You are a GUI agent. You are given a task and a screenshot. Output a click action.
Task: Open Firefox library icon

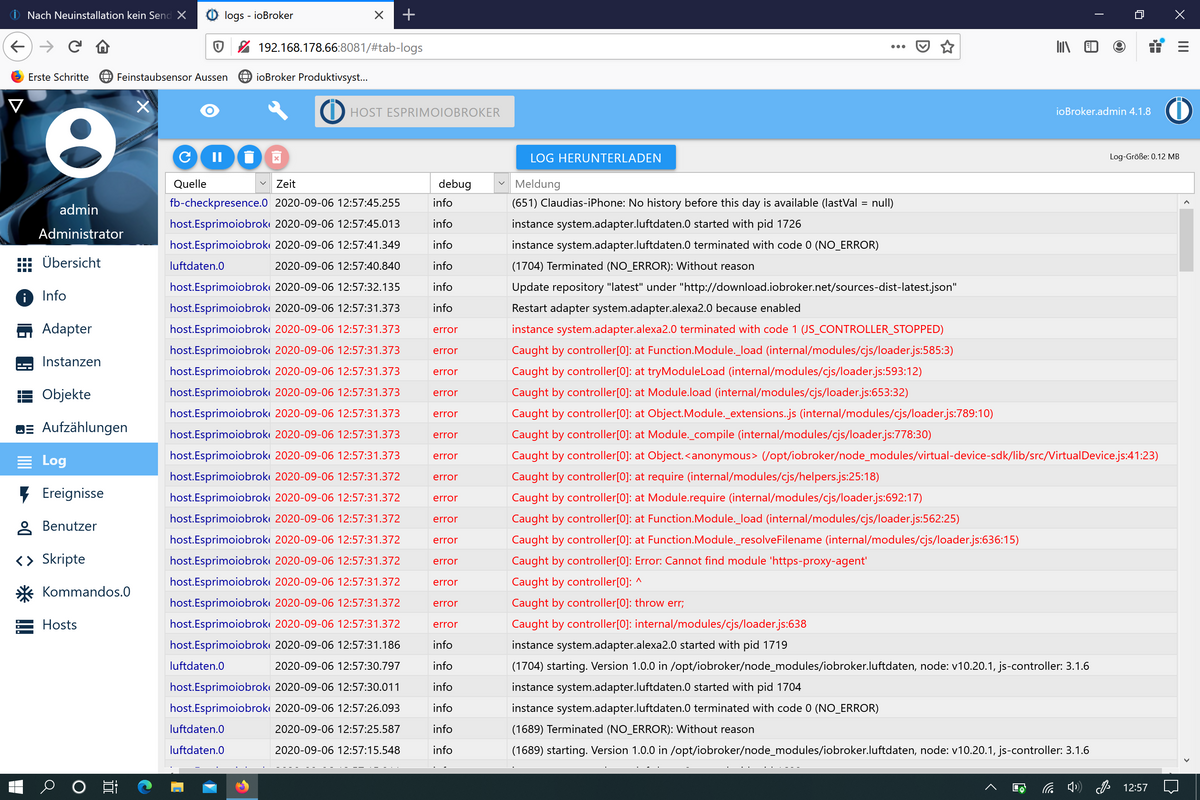coord(1064,47)
